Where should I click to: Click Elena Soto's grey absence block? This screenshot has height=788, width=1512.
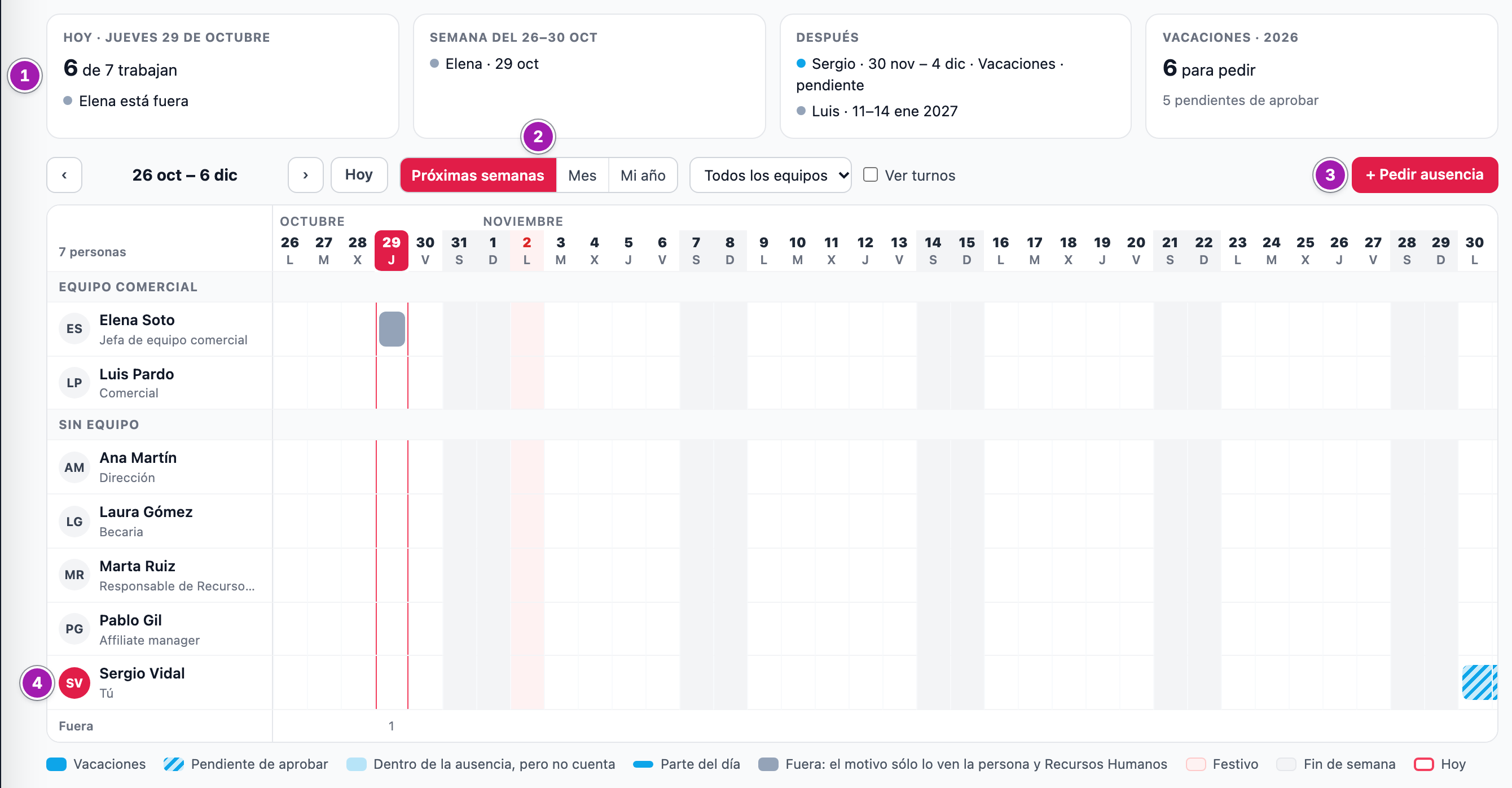392,329
